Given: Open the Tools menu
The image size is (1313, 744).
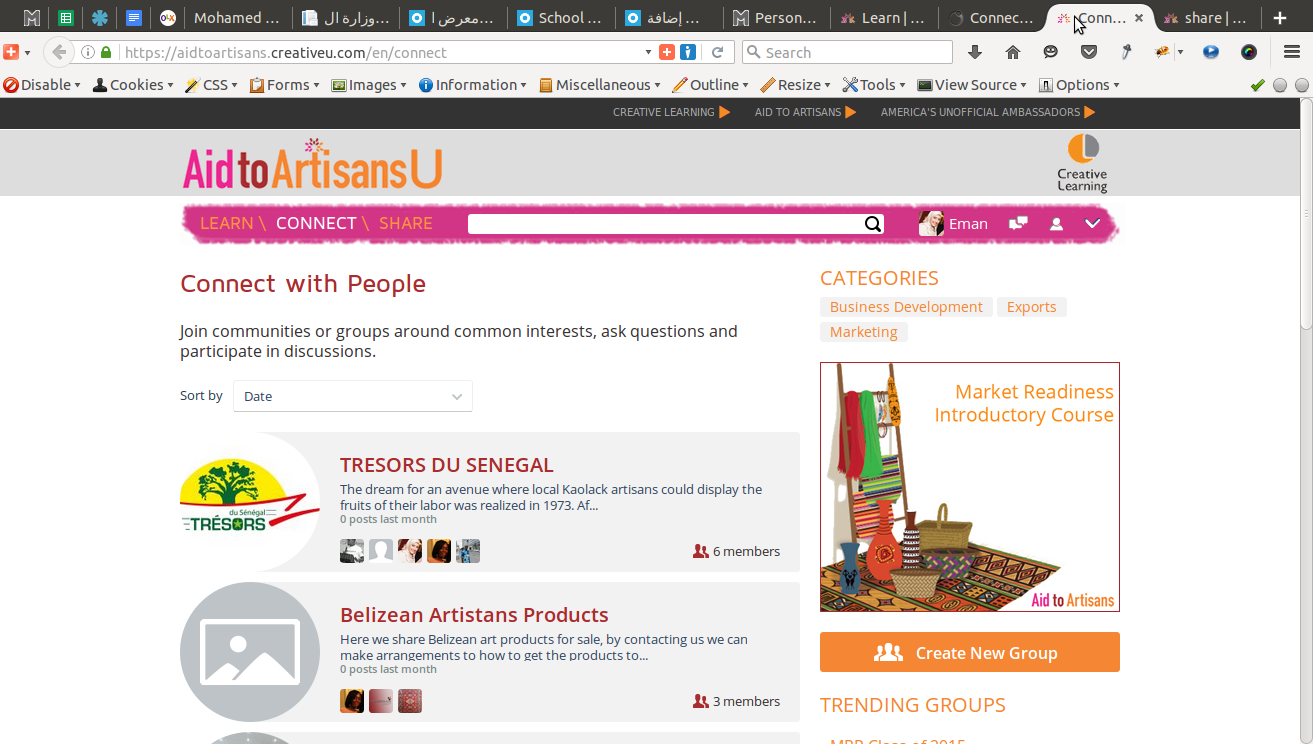Looking at the screenshot, I should [874, 85].
